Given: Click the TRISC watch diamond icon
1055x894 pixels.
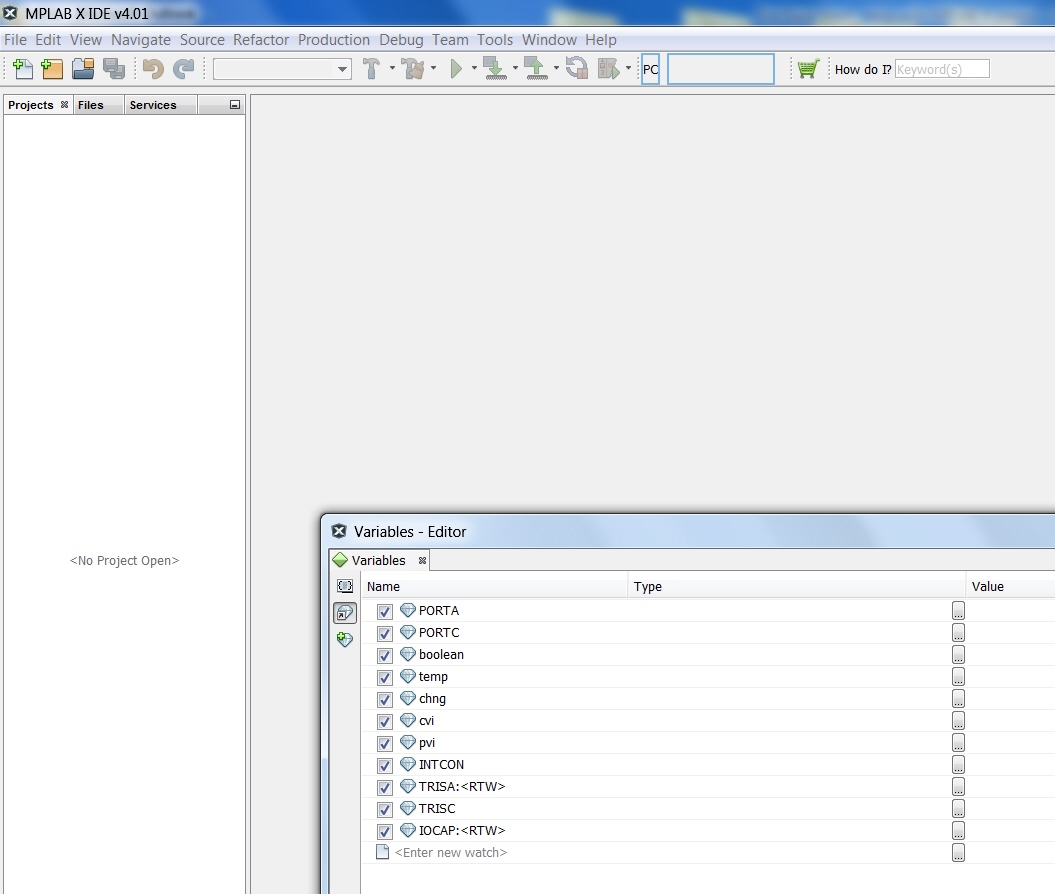Looking at the screenshot, I should pos(408,808).
